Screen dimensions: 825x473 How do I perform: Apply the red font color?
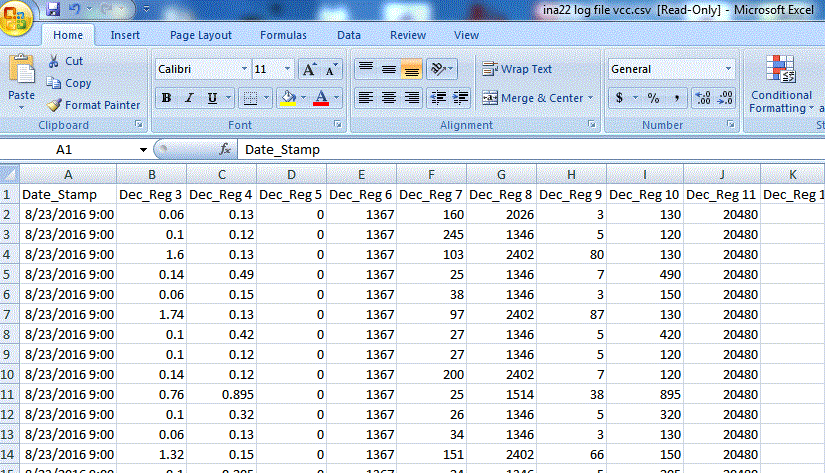click(x=321, y=98)
